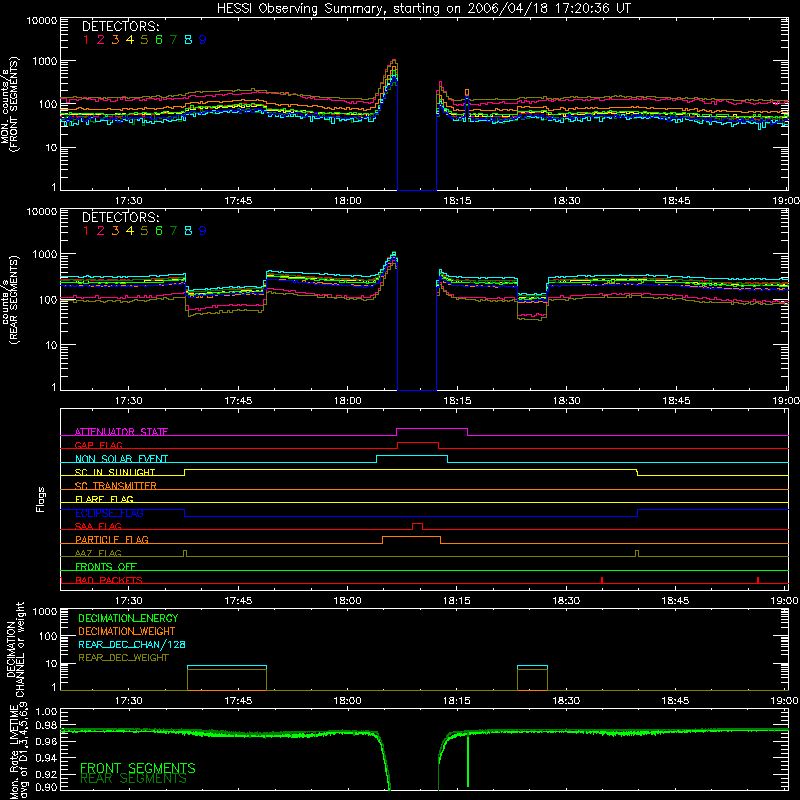Select cyan detector 8 in rear segments legend
This screenshot has height=800, width=800.
click(188, 231)
